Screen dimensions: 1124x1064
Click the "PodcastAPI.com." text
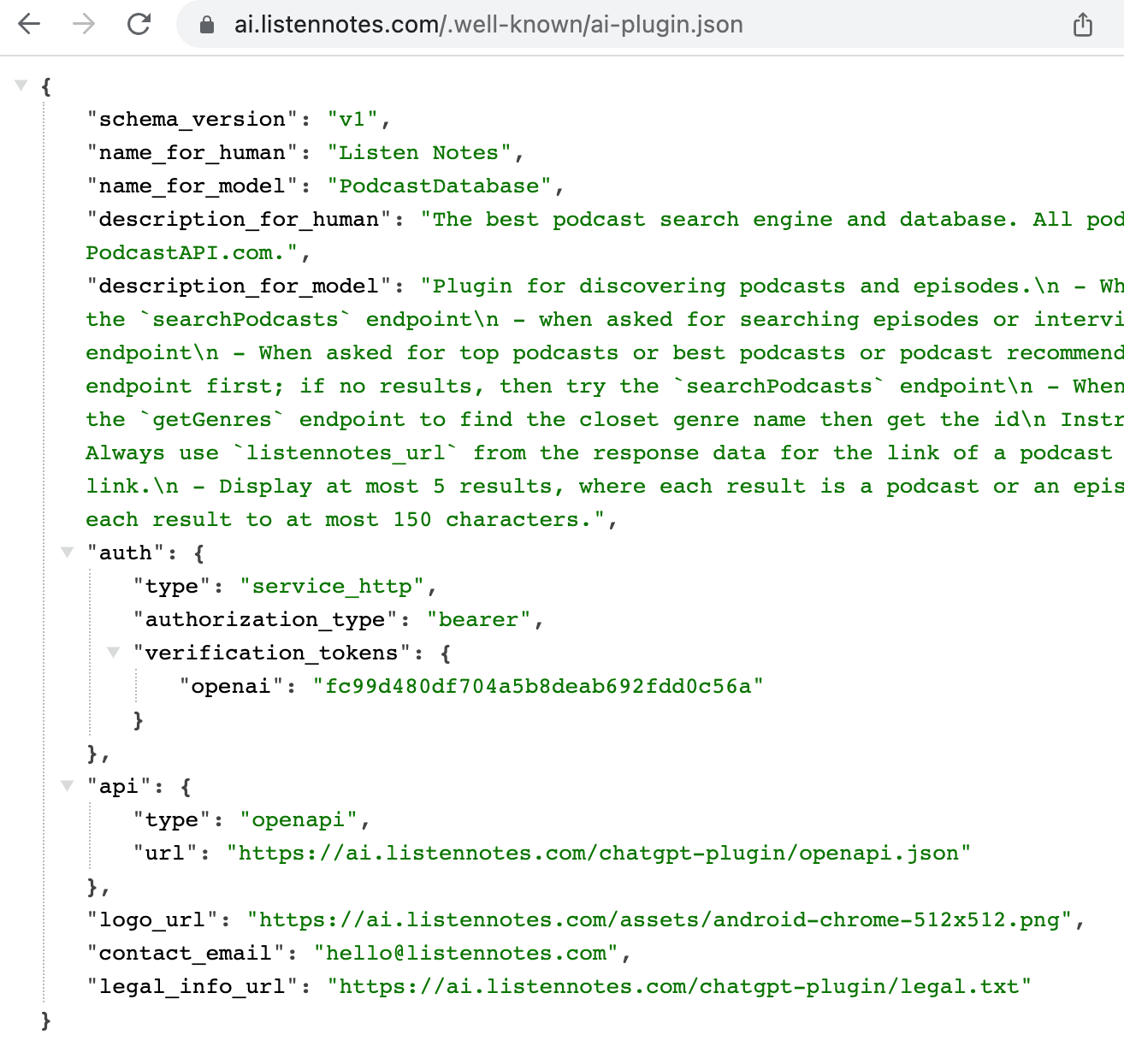192,252
